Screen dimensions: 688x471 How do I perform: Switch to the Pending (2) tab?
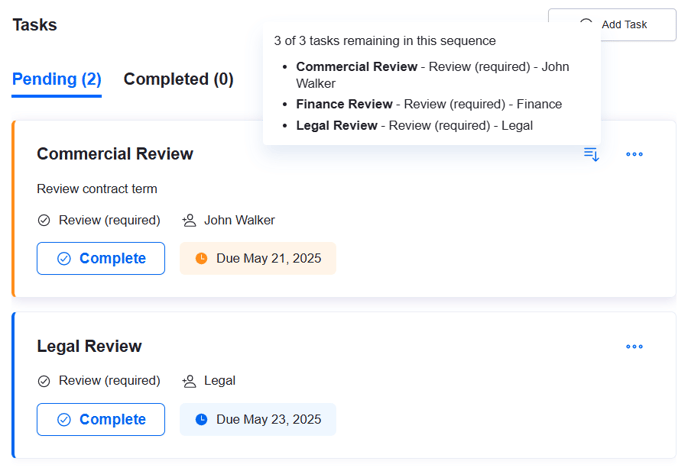coord(57,79)
